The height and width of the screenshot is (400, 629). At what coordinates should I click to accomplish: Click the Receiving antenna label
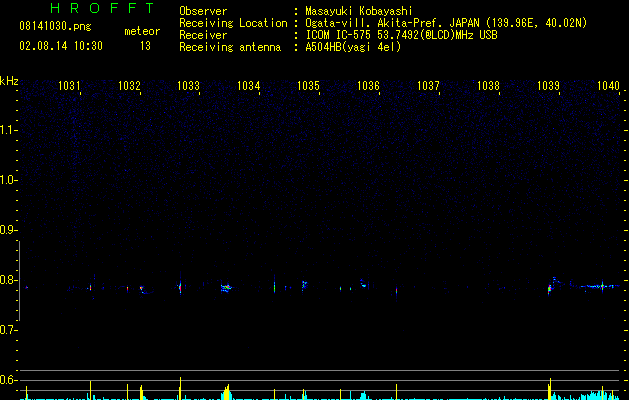pyautogui.click(x=230, y=47)
